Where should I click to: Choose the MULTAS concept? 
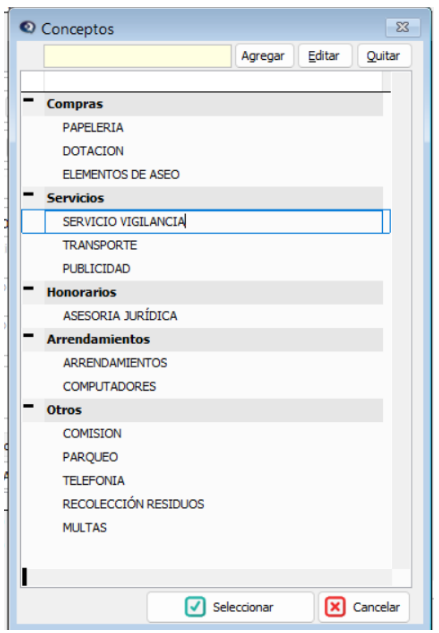[x=84, y=528]
